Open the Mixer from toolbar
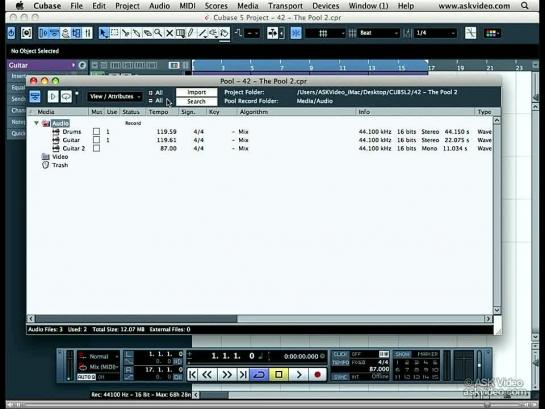 88,33
